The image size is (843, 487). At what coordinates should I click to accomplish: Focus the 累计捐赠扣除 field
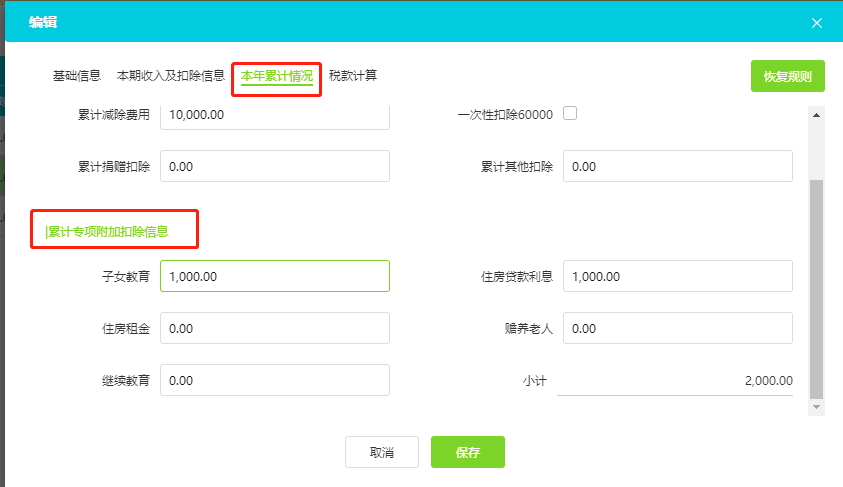click(x=274, y=167)
